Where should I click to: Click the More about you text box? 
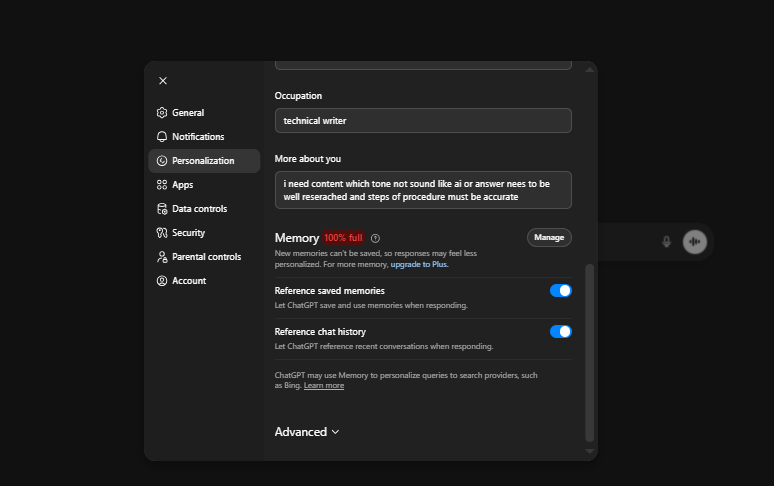(423, 190)
